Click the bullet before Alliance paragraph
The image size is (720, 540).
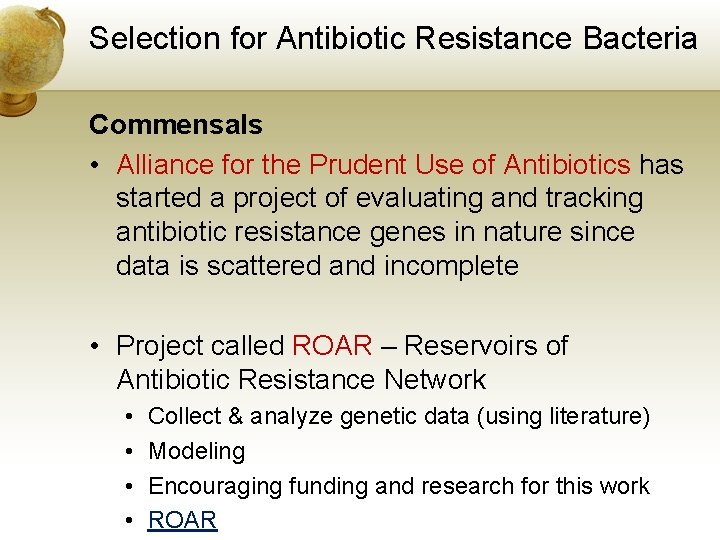pyautogui.click(x=95, y=164)
